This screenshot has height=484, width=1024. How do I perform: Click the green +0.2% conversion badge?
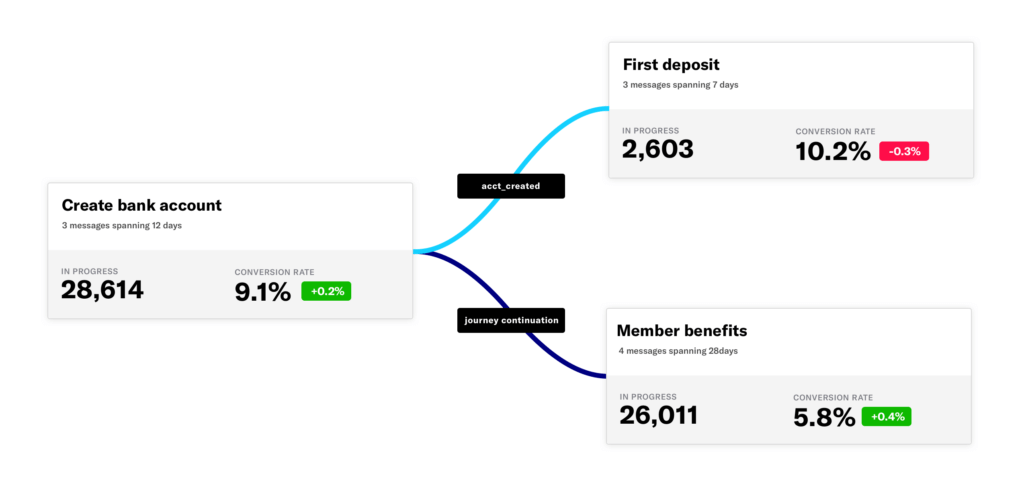click(326, 291)
